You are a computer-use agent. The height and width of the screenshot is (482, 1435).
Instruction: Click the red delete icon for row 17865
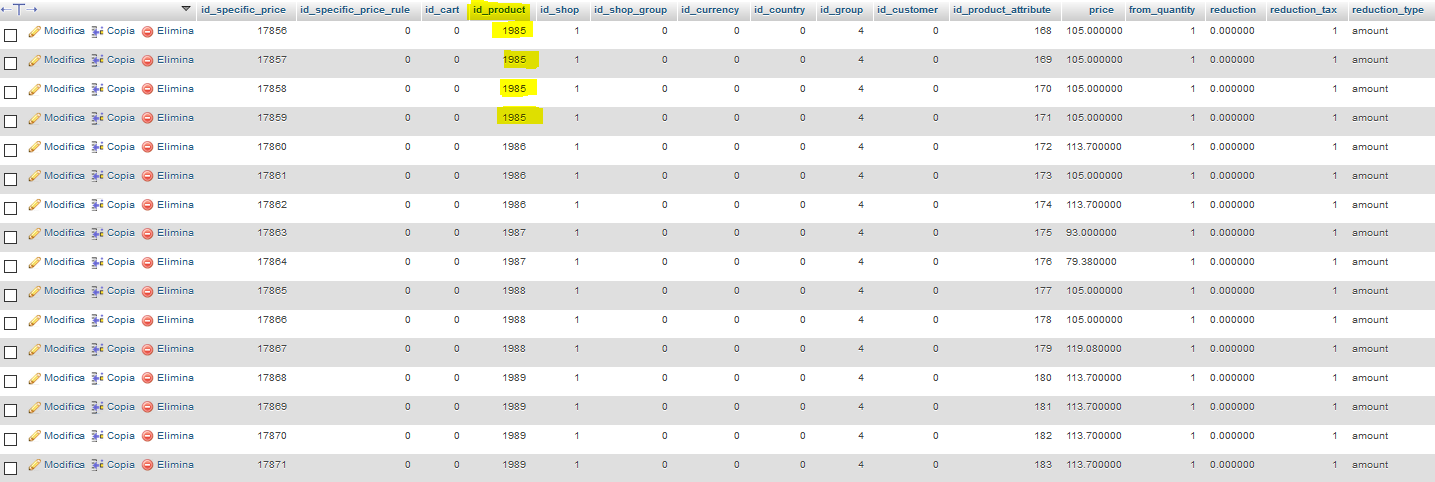pyautogui.click(x=148, y=291)
